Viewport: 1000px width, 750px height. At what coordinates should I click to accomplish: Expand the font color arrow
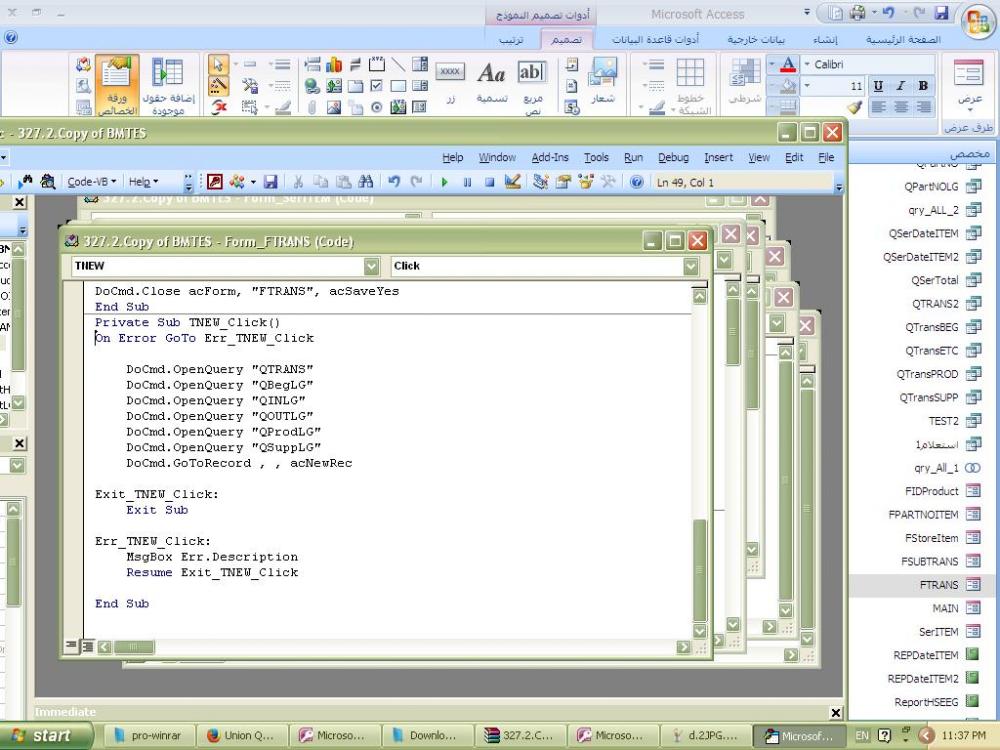772,64
